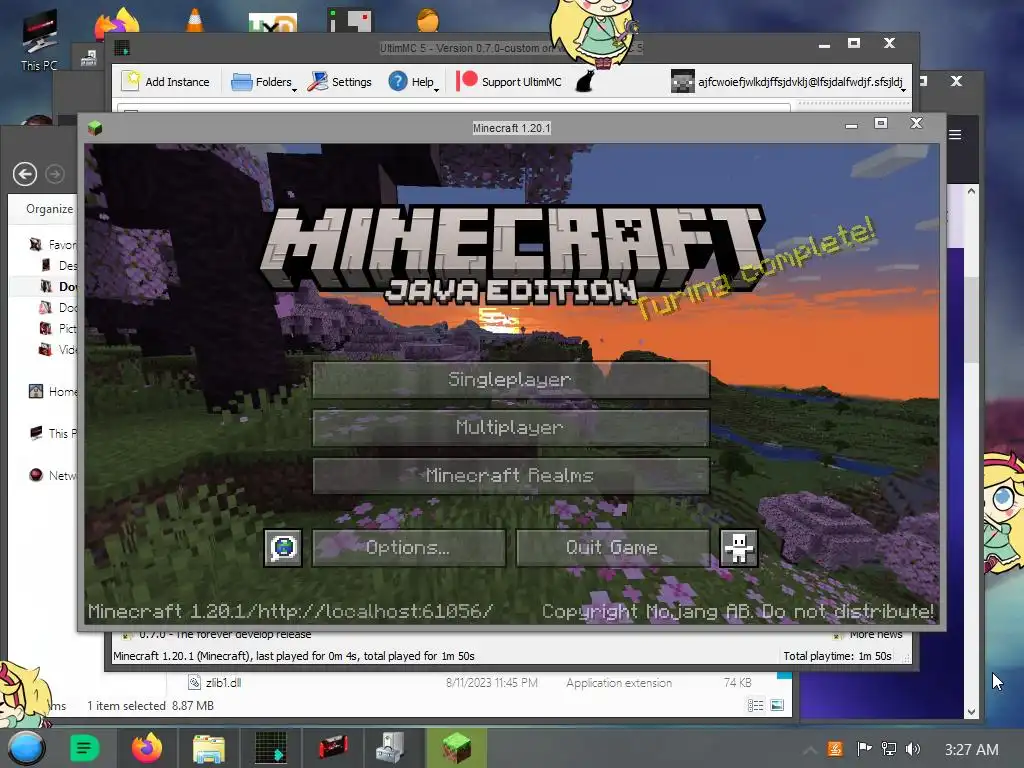Screen dimensions: 1024x768
Task: Select the Homegroup item in Explorer sidebar
Action: coord(54,391)
